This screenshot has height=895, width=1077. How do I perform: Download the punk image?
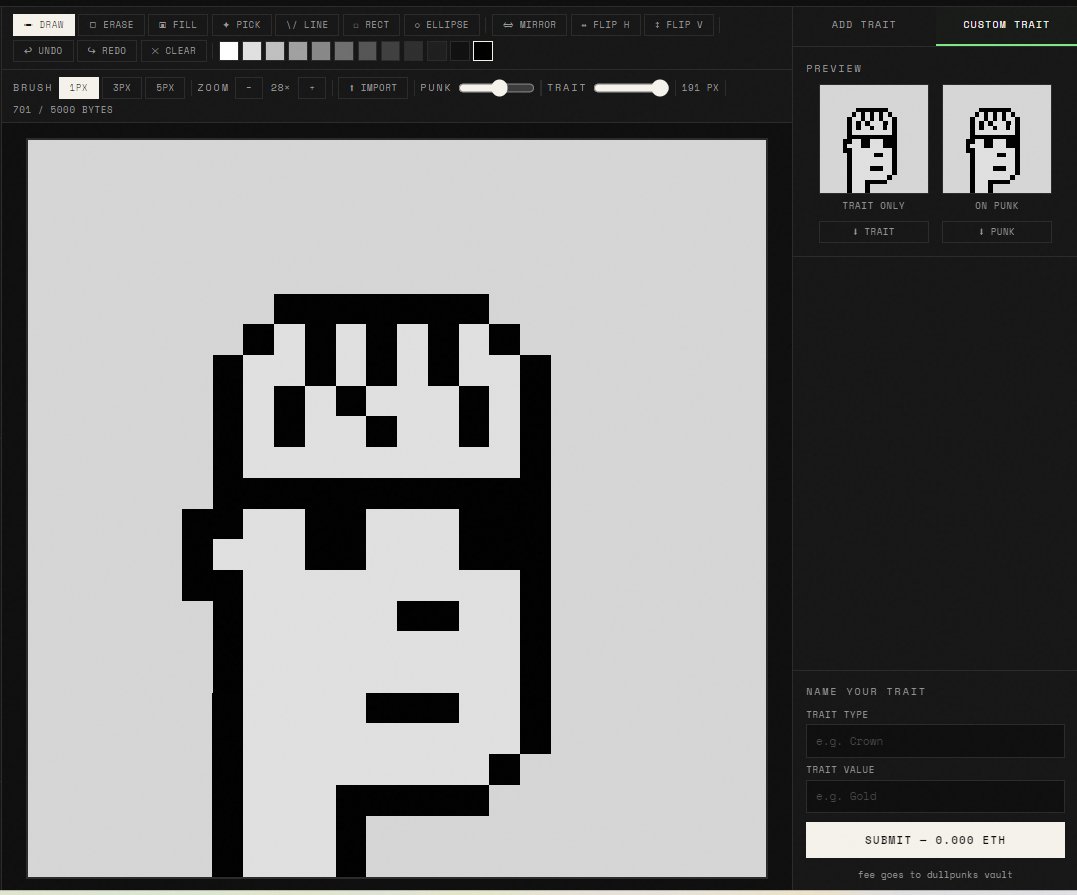coord(997,231)
